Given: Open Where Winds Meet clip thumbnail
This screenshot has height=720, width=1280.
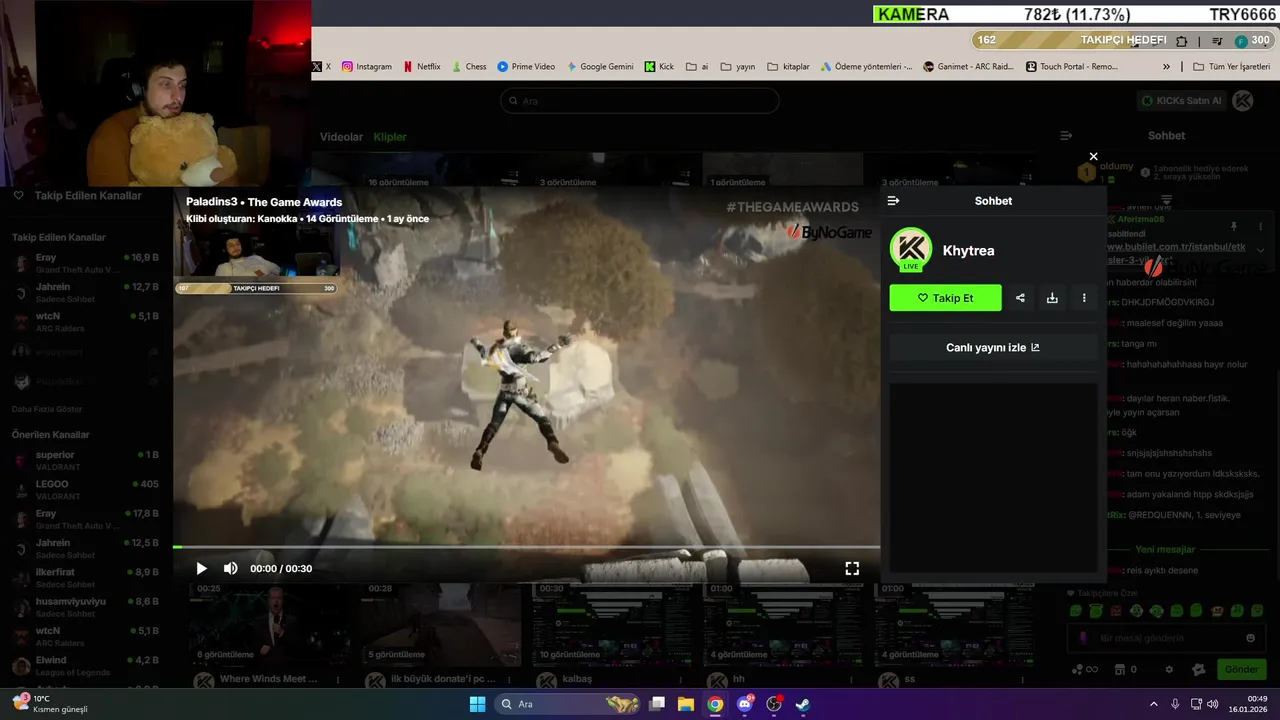Looking at the screenshot, I should coord(270,623).
